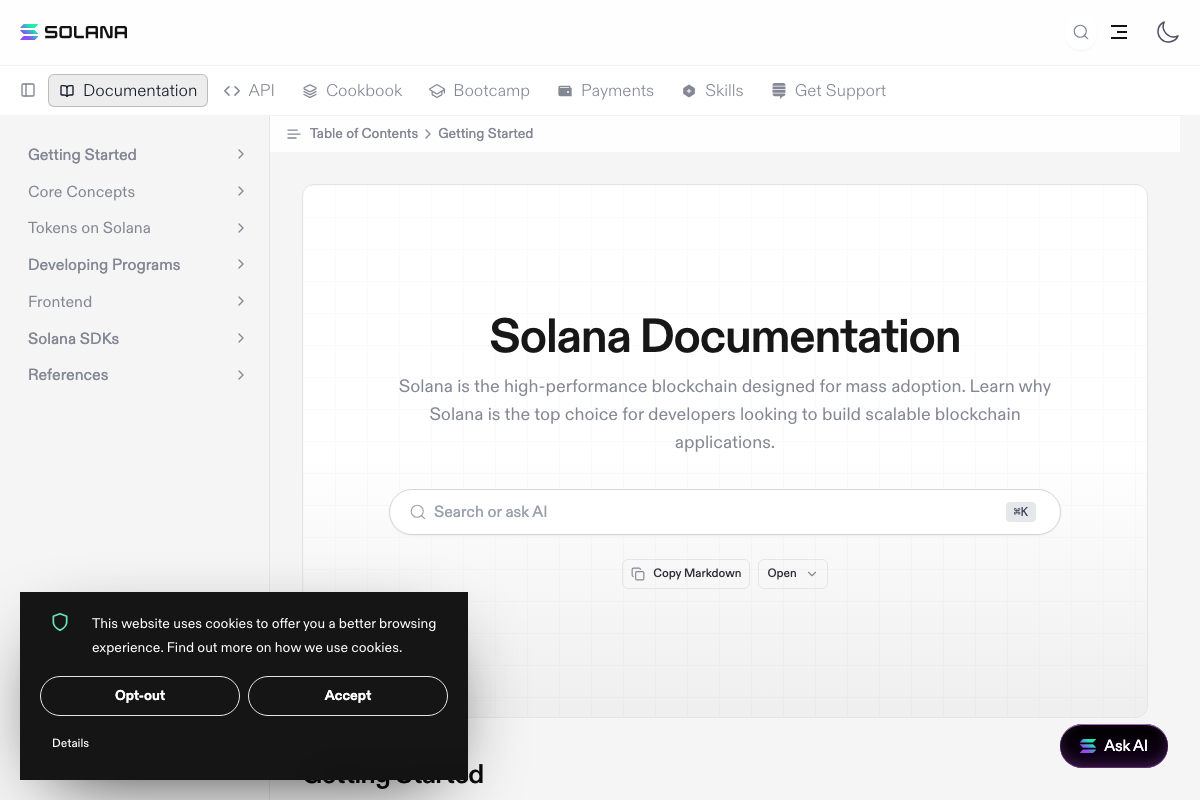Open Frontend sidebar link

(x=60, y=302)
